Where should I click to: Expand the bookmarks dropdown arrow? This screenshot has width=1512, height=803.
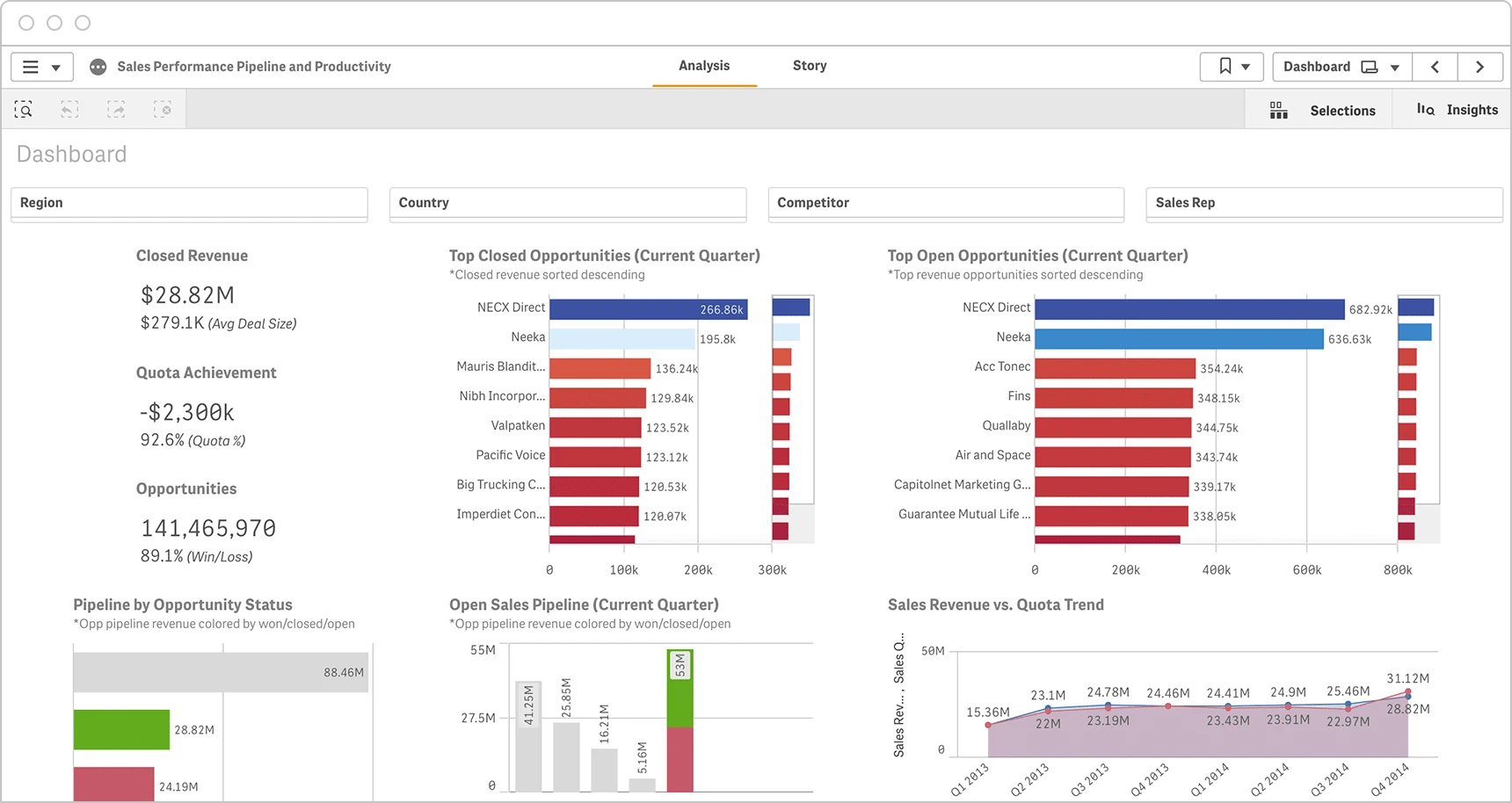tap(1246, 68)
